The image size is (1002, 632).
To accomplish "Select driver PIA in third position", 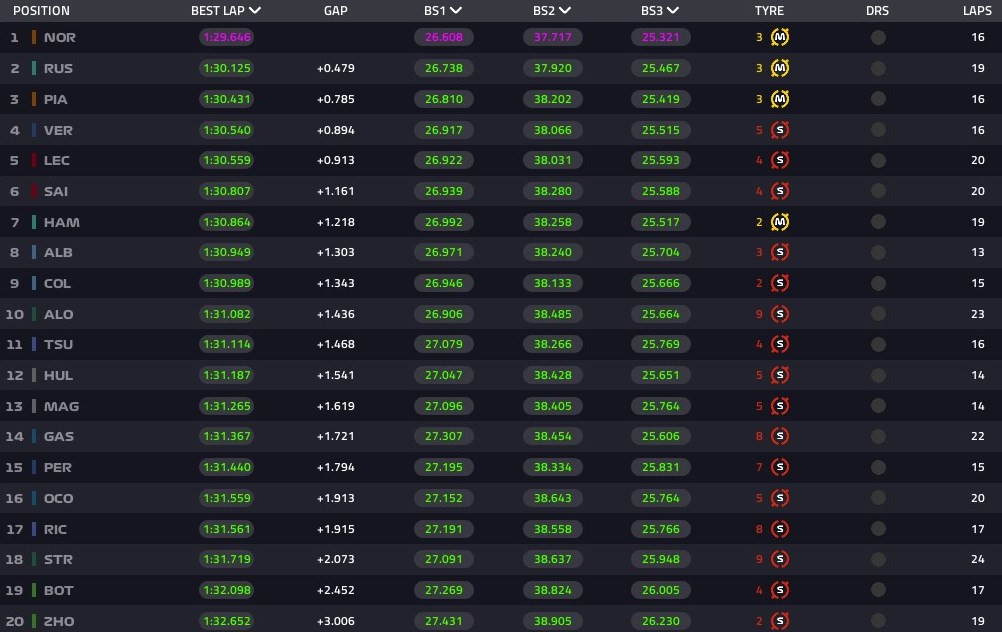I will pyautogui.click(x=56, y=99).
